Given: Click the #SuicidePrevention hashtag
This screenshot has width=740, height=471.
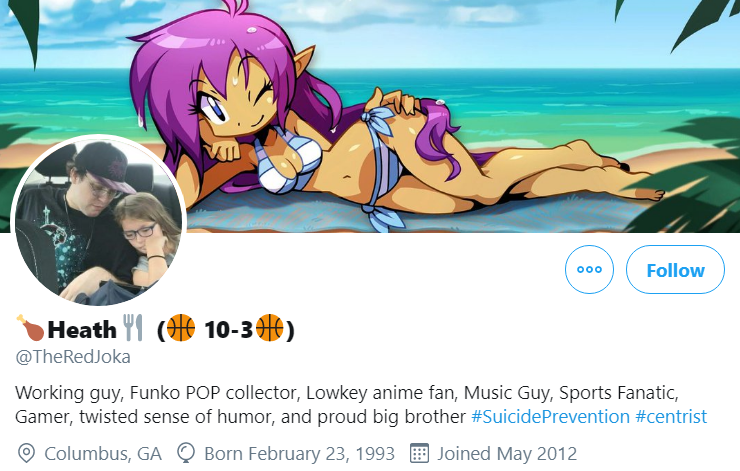Looking at the screenshot, I should 550,417.
